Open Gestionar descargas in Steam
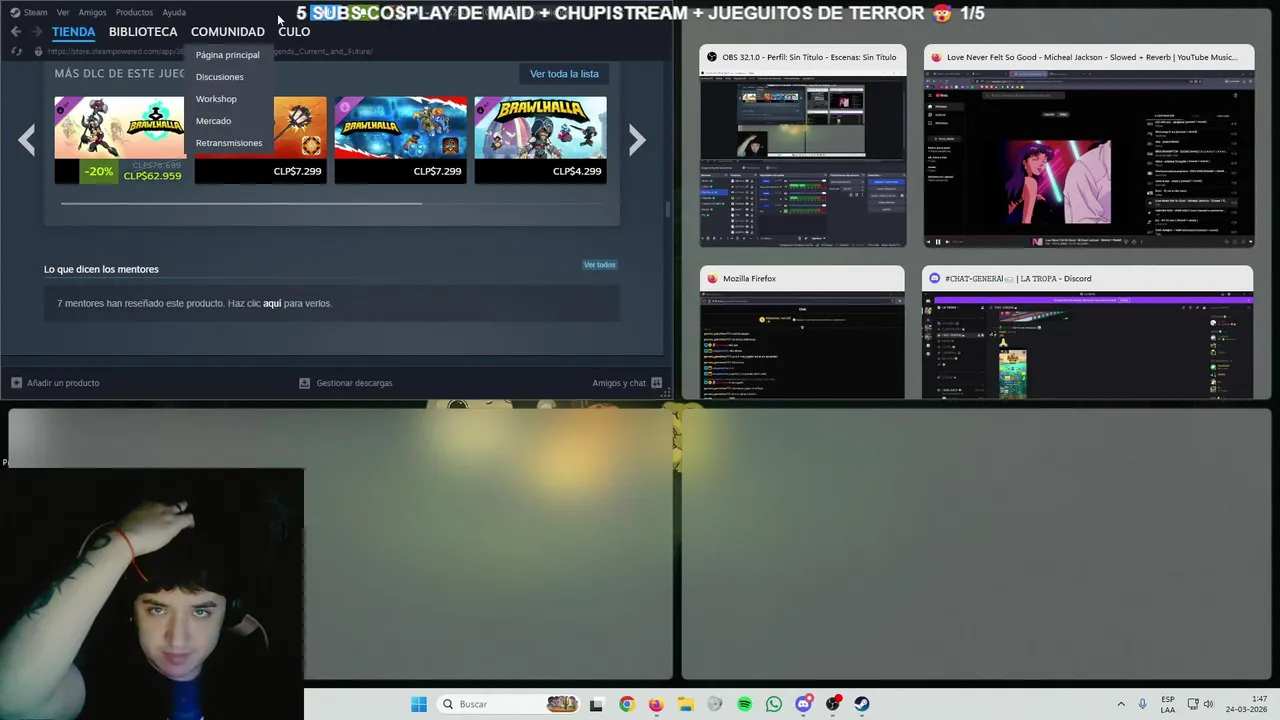Screen dimensions: 1280x720 tap(346, 383)
